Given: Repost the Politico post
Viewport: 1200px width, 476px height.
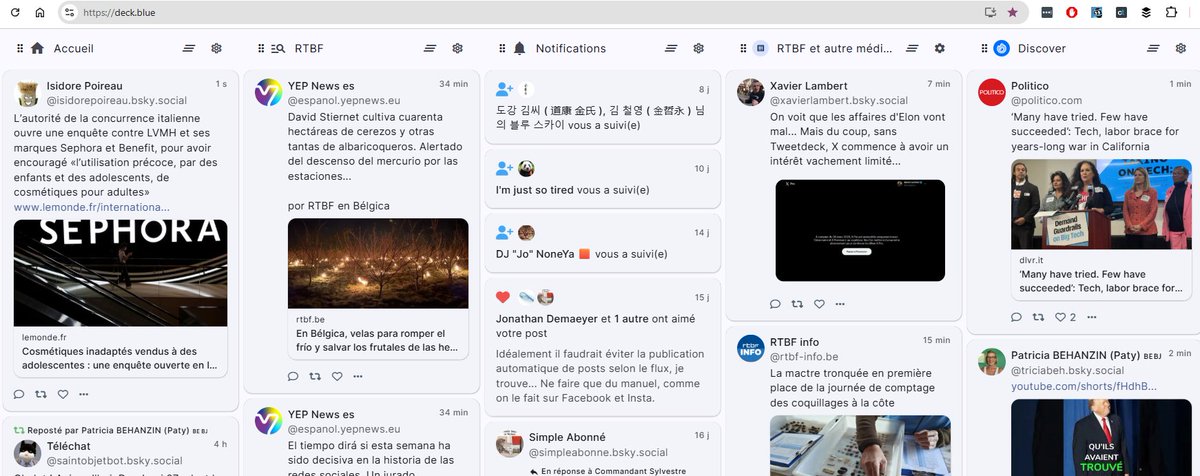Looking at the screenshot, I should coord(1038,317).
